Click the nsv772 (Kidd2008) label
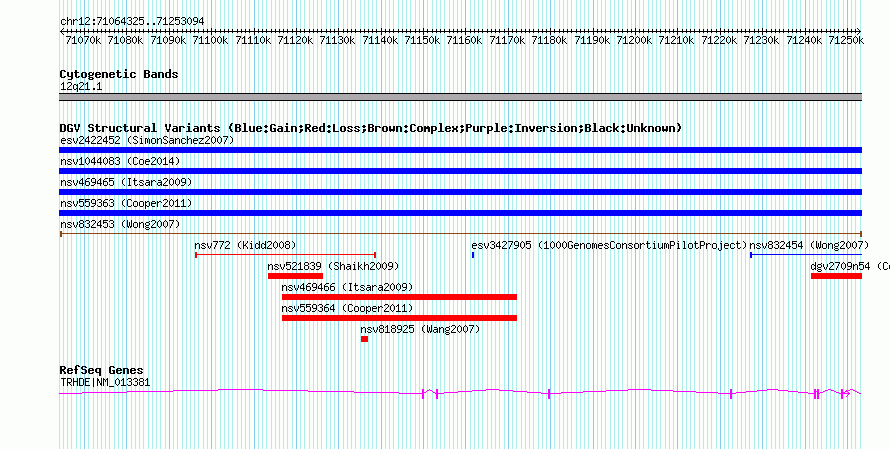The width and height of the screenshot is (890, 449). pos(245,245)
